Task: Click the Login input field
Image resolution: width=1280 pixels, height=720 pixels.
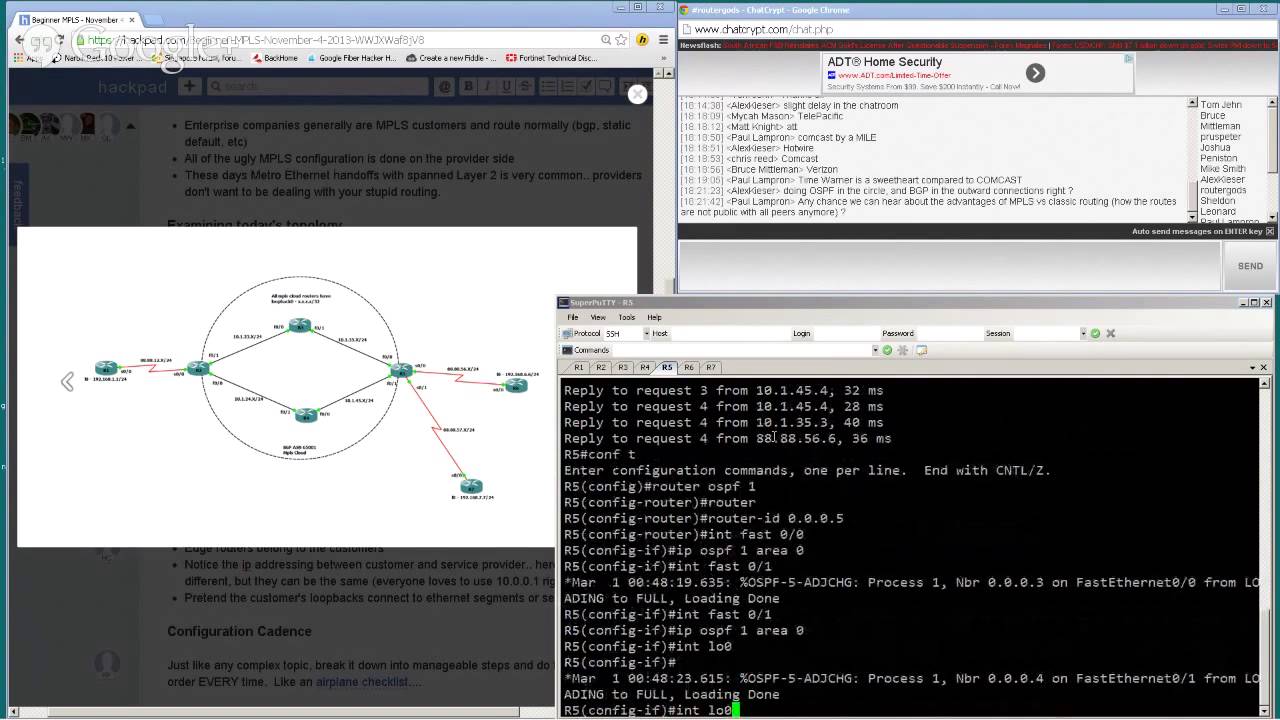Action: tap(847, 333)
